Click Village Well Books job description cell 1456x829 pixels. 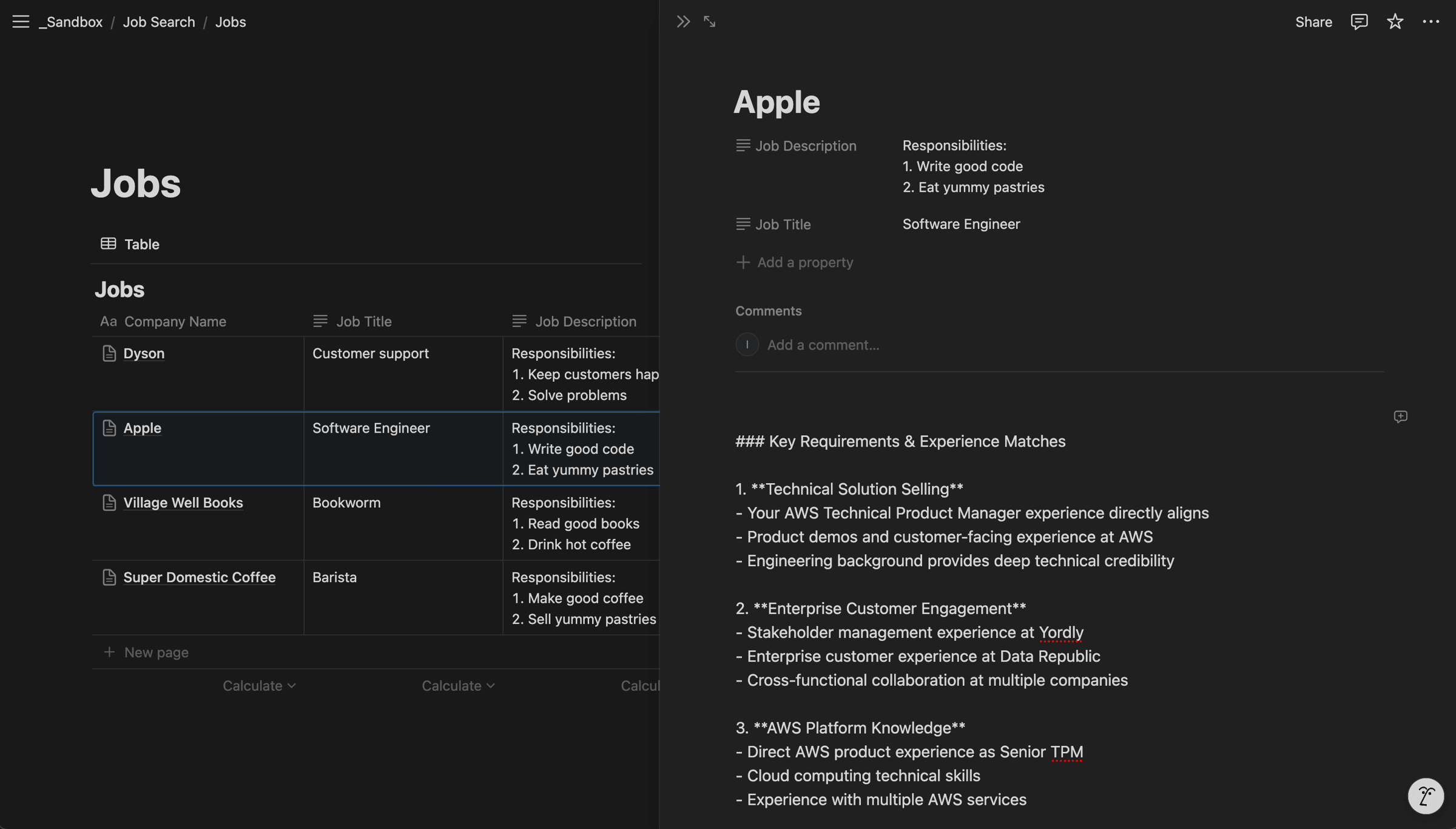point(581,523)
